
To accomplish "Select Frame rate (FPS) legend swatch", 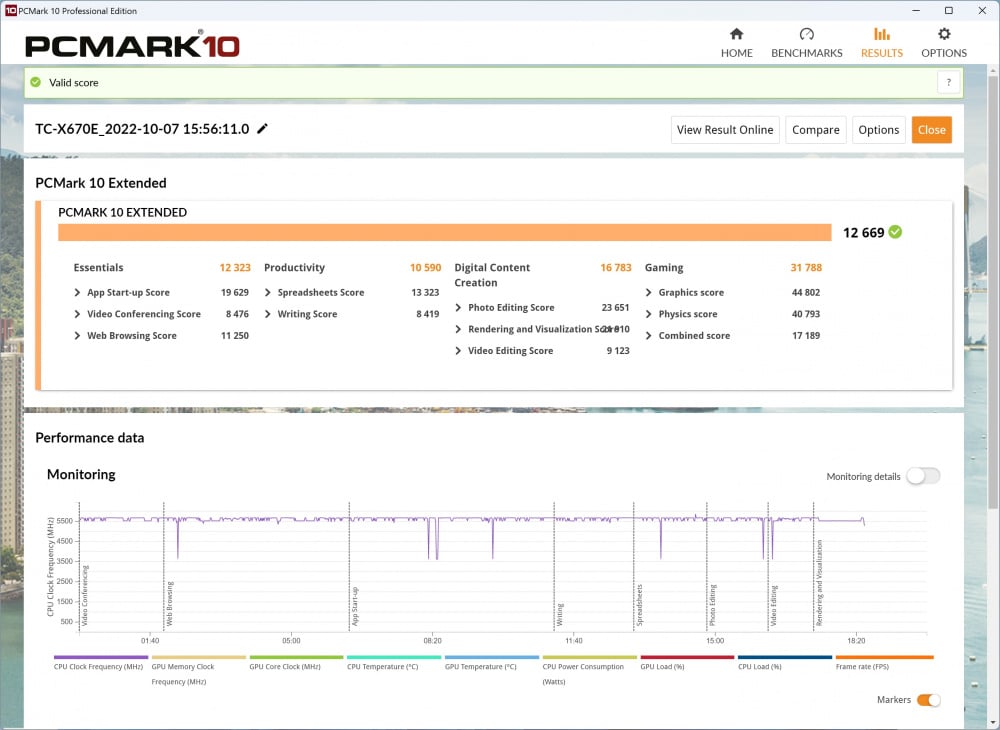I will [884, 657].
